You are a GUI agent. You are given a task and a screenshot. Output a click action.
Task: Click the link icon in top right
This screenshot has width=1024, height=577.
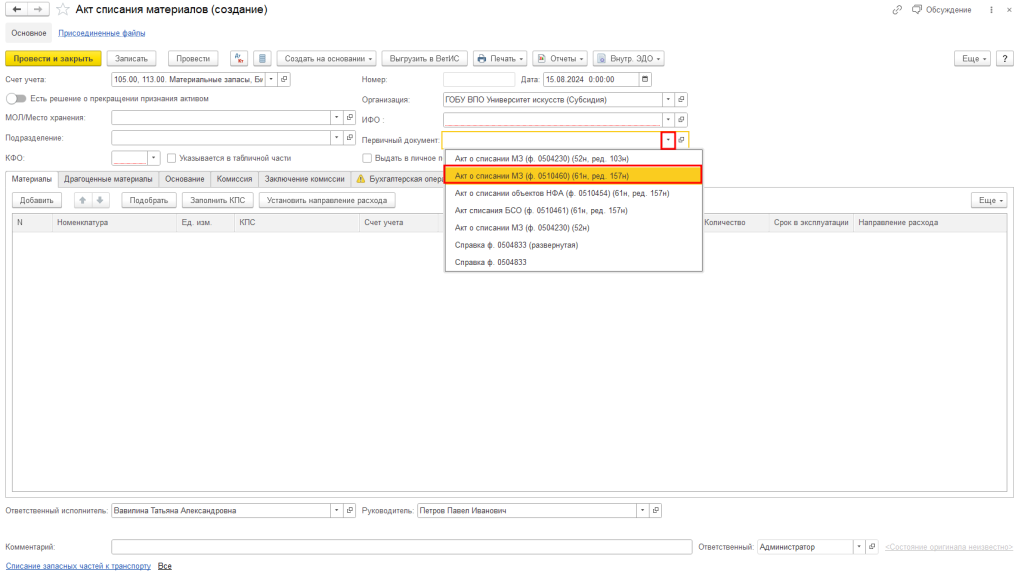point(897,9)
